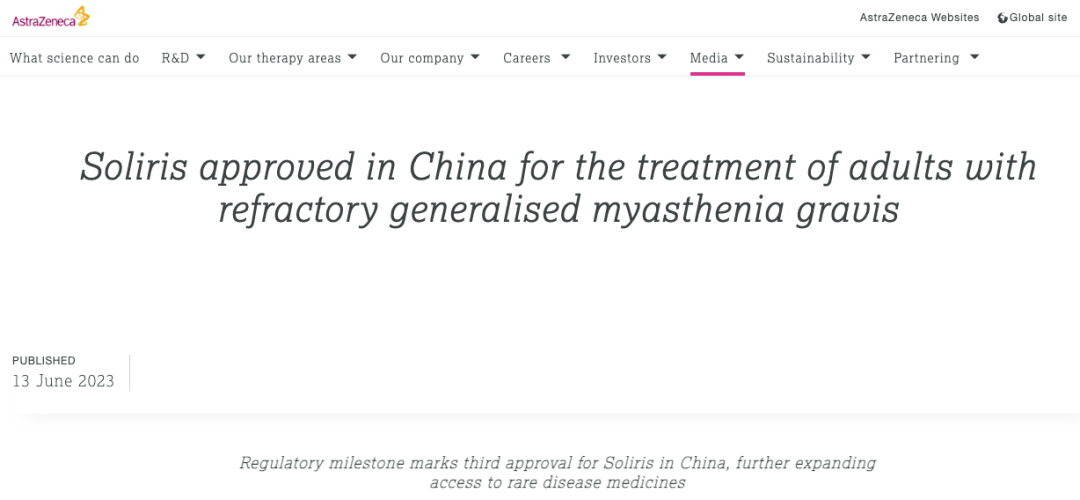Click the AstraZeneca Websites link
This screenshot has width=1080, height=500.
[920, 18]
